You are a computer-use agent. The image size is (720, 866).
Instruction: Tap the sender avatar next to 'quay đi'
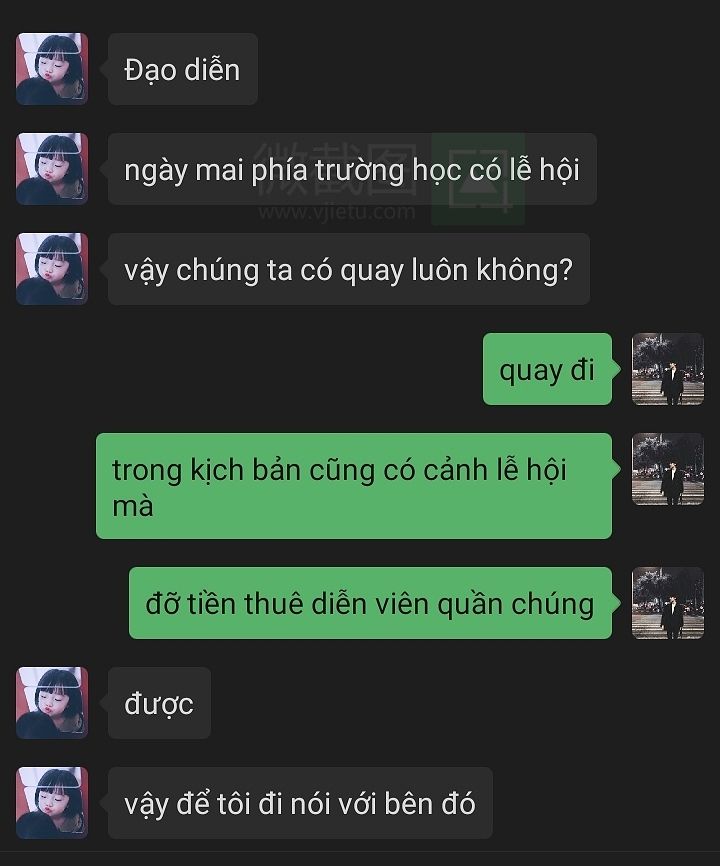coord(668,369)
